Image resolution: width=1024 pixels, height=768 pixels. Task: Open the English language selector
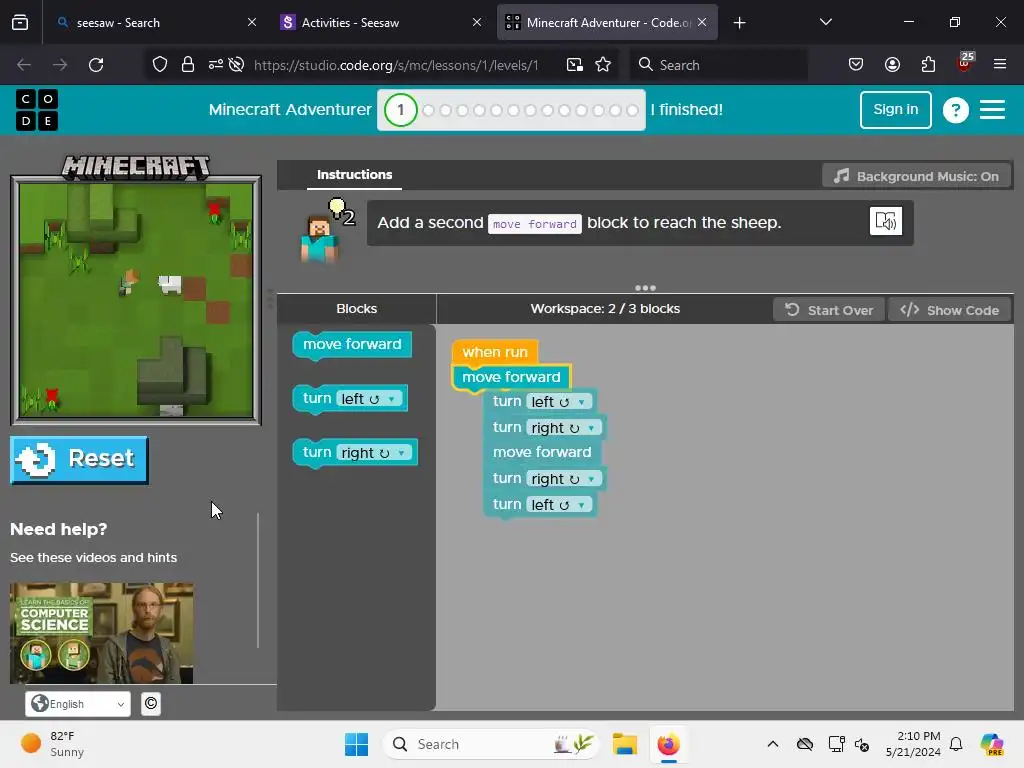[x=78, y=703]
